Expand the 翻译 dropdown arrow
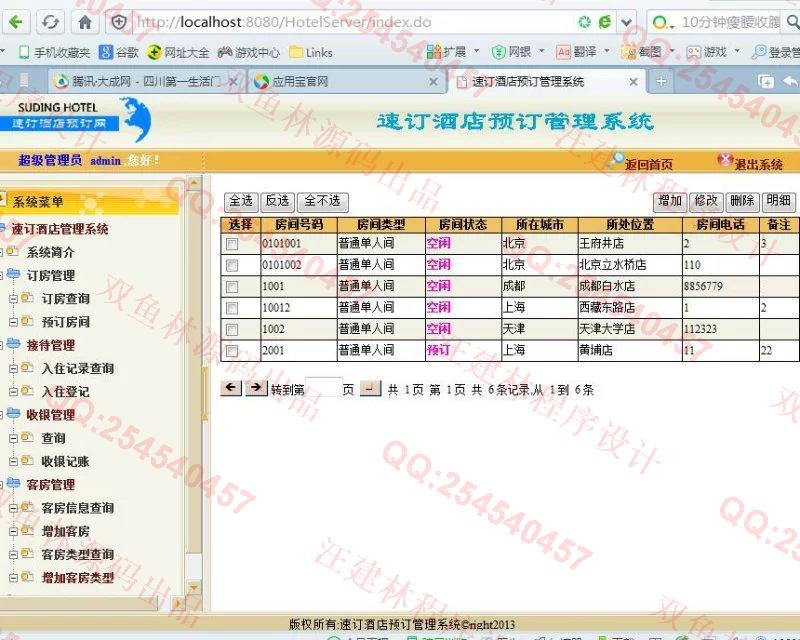 (607, 51)
